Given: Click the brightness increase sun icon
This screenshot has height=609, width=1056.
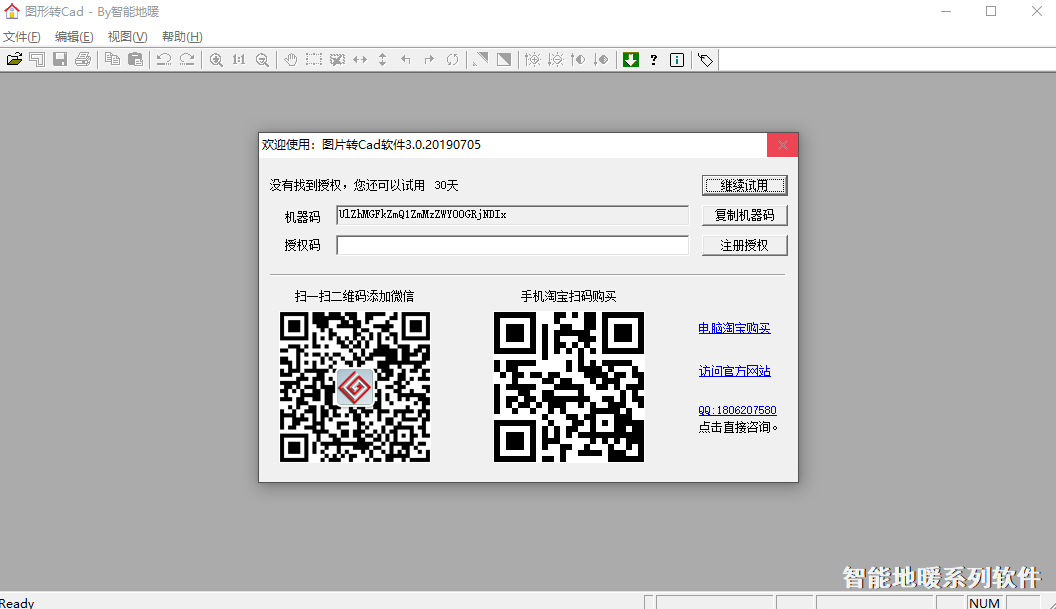Looking at the screenshot, I should (x=532, y=59).
